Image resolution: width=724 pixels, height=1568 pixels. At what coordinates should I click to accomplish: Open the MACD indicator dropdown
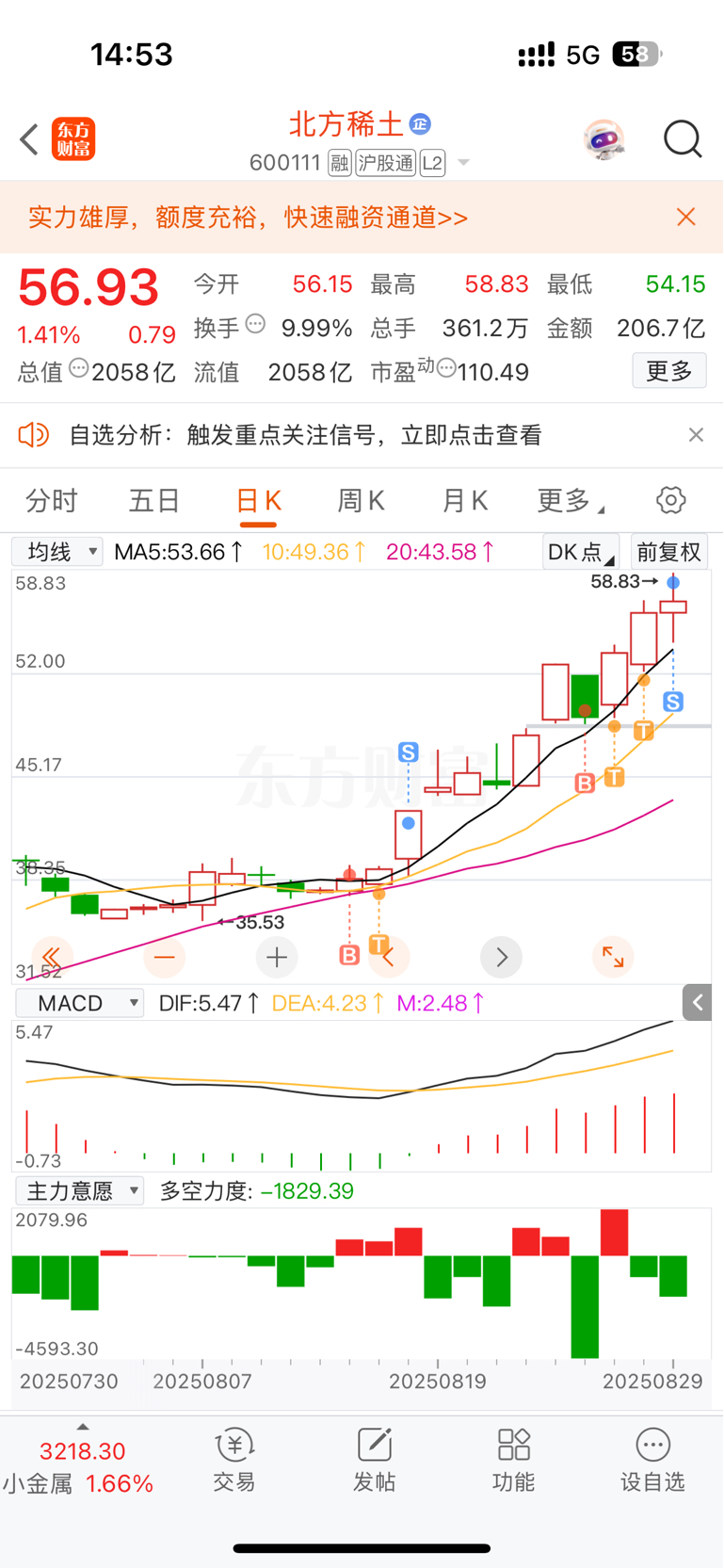coord(80,1003)
